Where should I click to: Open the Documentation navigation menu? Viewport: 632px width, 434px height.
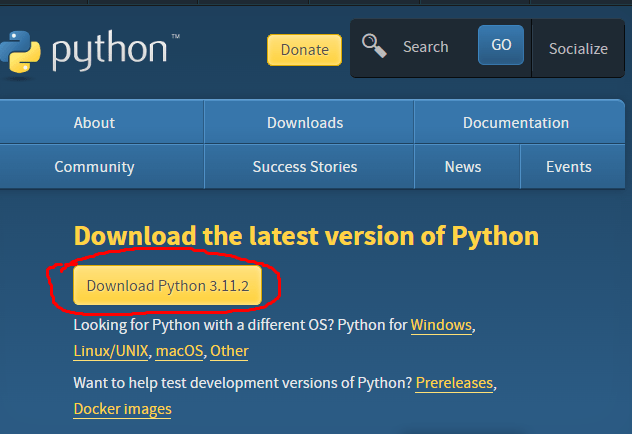point(515,123)
